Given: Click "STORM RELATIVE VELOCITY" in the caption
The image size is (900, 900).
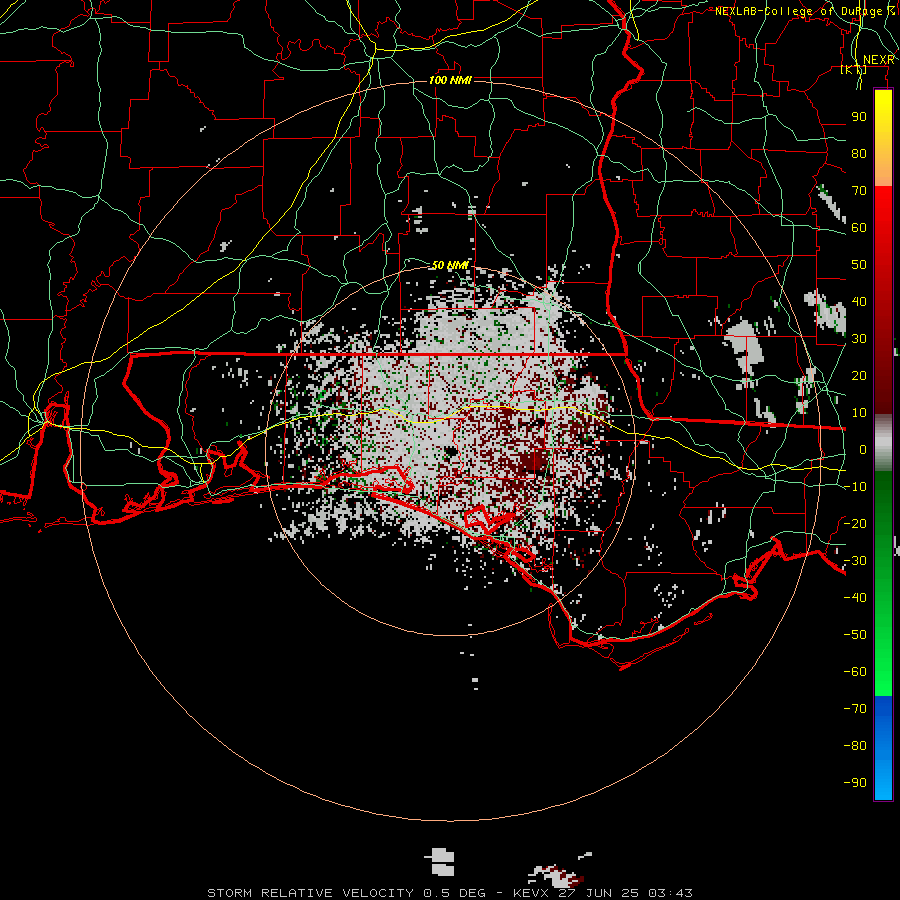Looking at the screenshot, I should [x=310, y=893].
